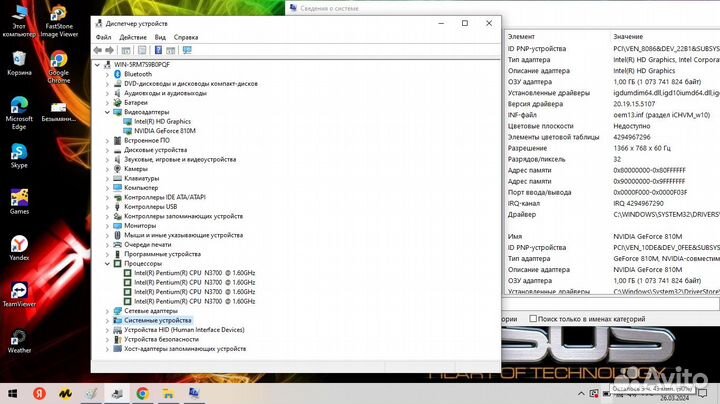Expand DVD-дисководы node in device tree
This screenshot has height=404, width=720.
tap(107, 84)
